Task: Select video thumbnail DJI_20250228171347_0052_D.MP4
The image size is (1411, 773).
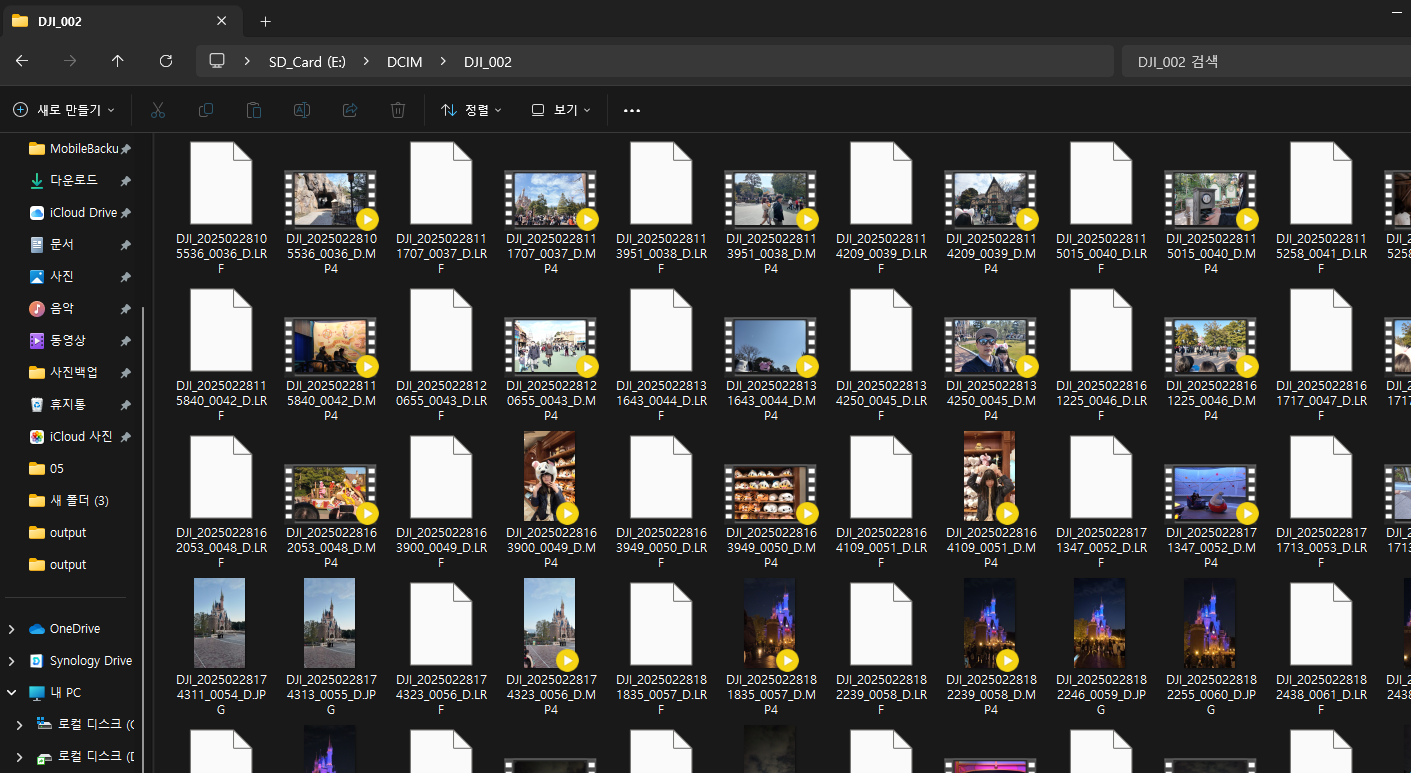Action: point(1210,494)
